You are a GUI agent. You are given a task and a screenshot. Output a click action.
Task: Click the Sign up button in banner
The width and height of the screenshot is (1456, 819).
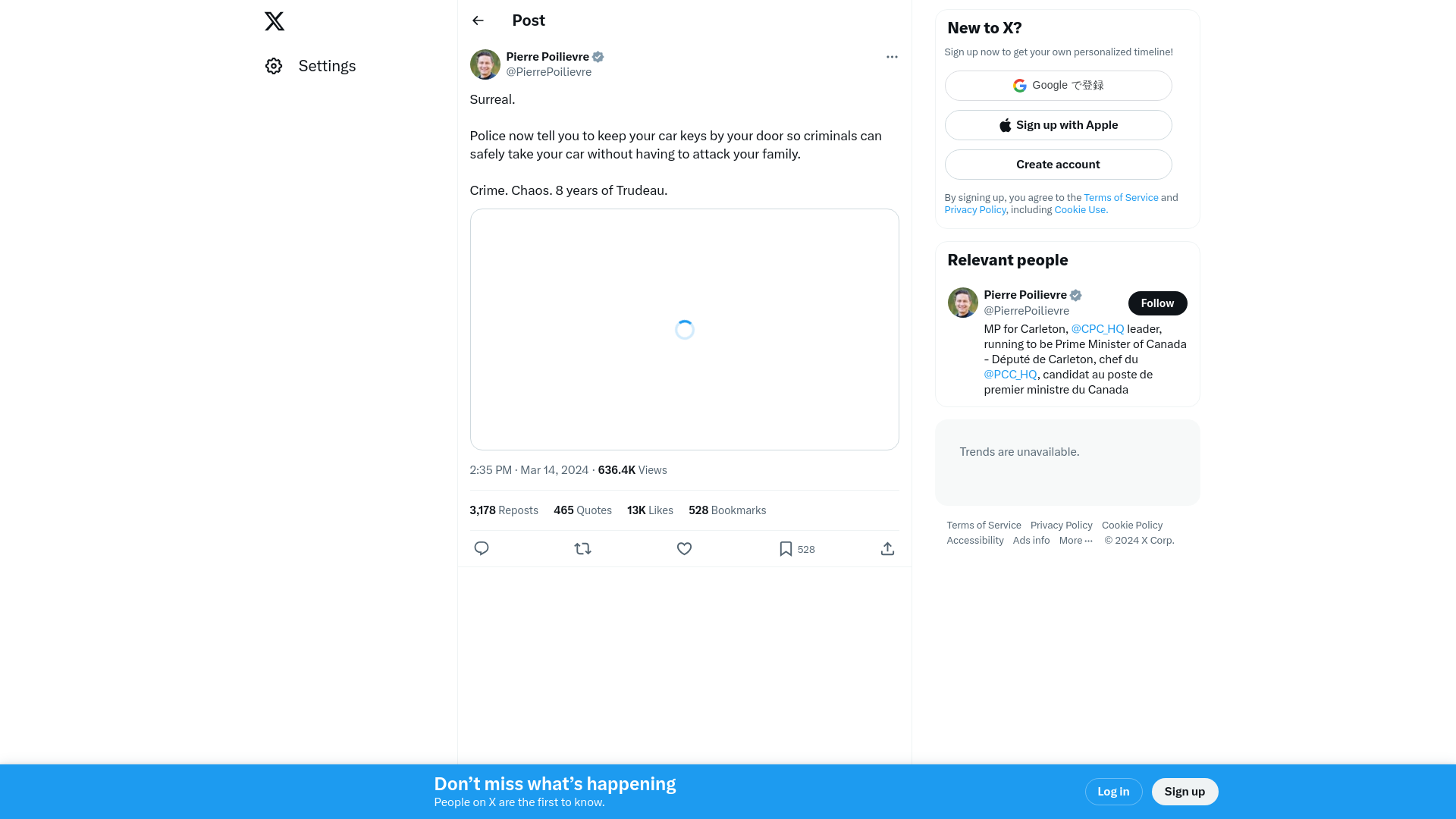(1185, 792)
